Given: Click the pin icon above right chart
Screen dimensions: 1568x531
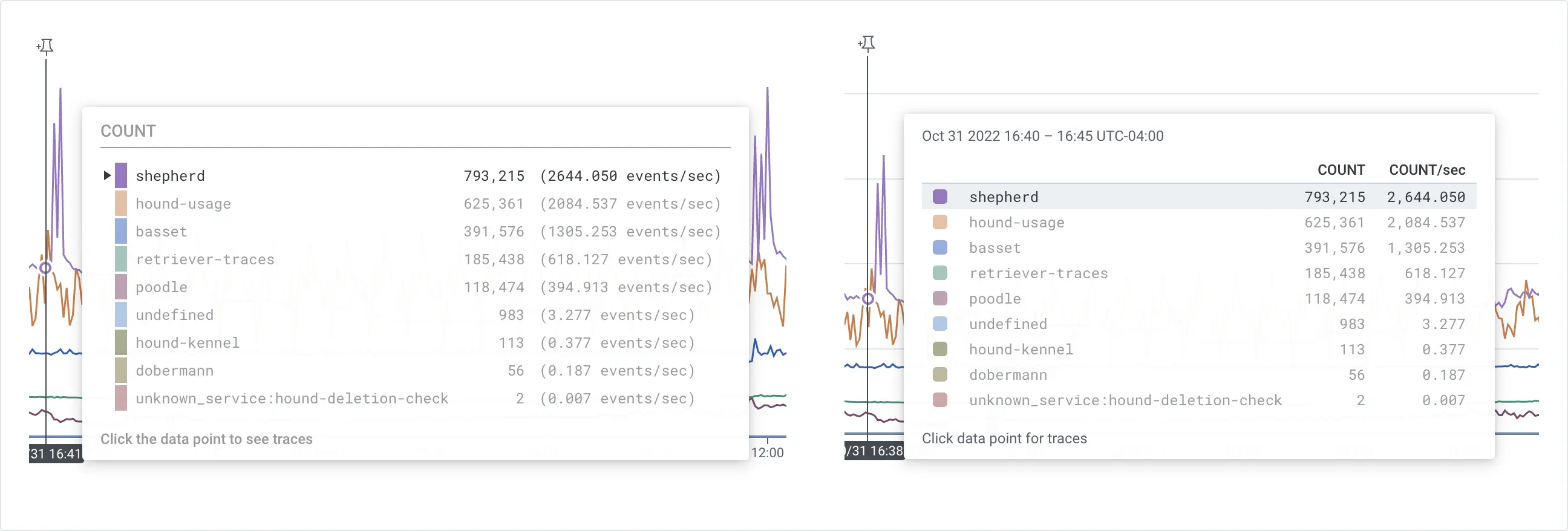Looking at the screenshot, I should [x=867, y=43].
